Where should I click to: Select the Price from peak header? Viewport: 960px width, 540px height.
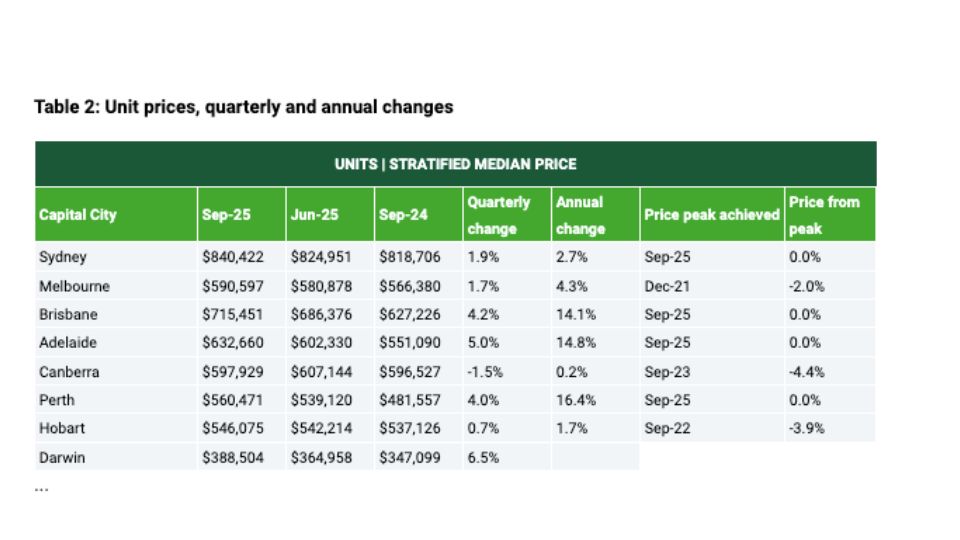(824, 215)
